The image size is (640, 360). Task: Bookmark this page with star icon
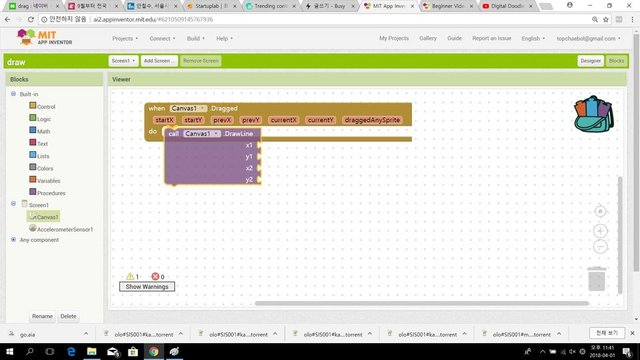[606, 19]
